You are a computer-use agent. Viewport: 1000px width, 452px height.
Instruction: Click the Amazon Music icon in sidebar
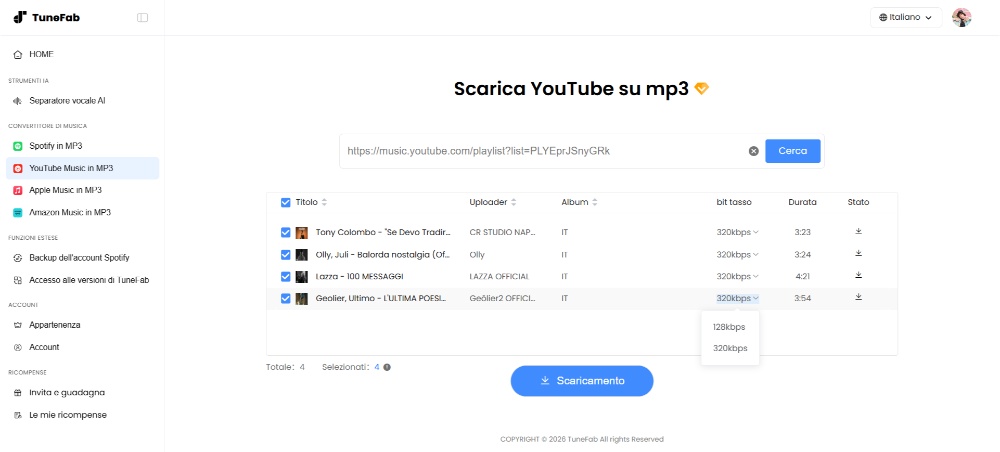tap(18, 212)
